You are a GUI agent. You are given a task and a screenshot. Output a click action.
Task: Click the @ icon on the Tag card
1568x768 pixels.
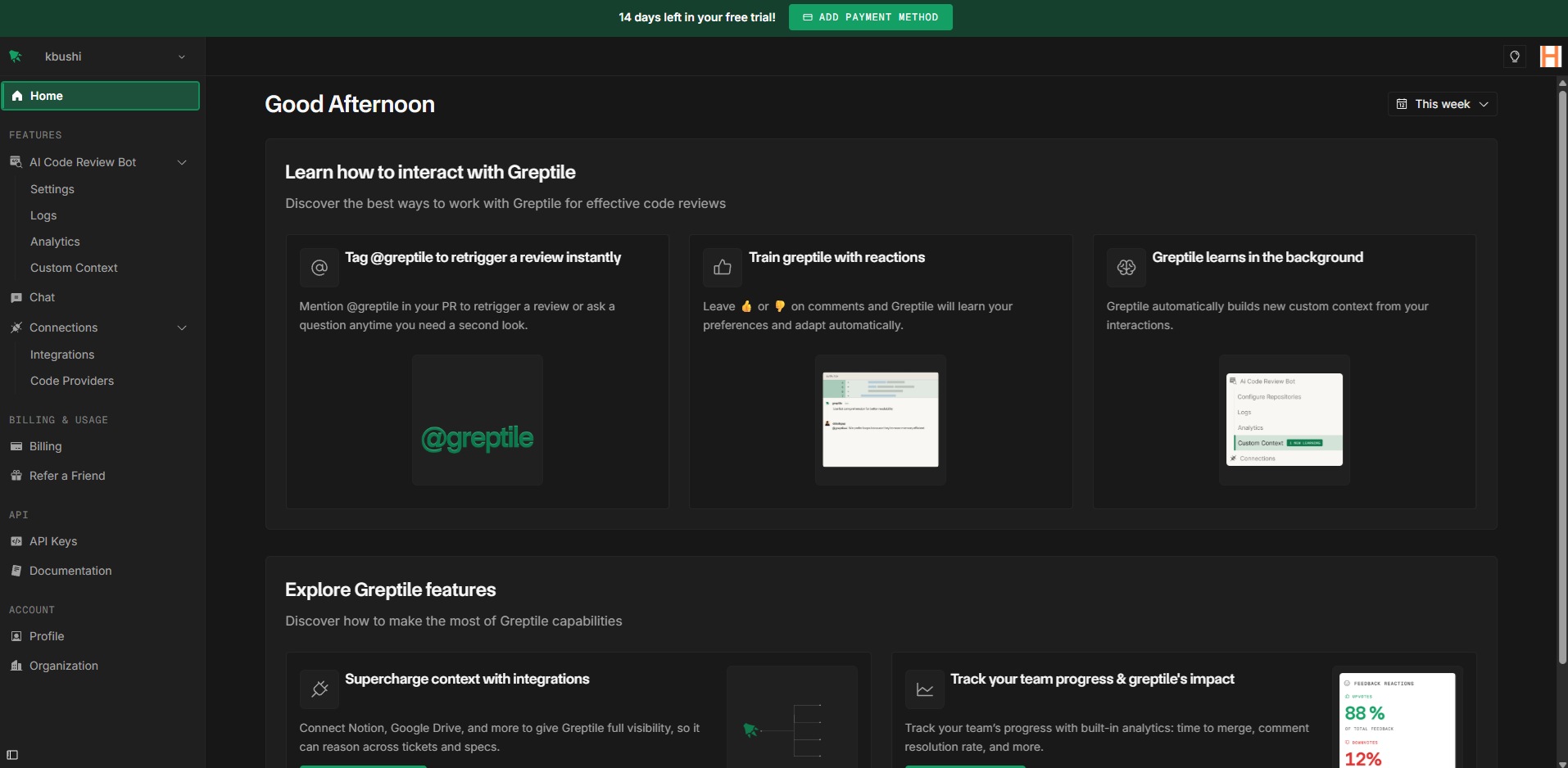pos(319,268)
